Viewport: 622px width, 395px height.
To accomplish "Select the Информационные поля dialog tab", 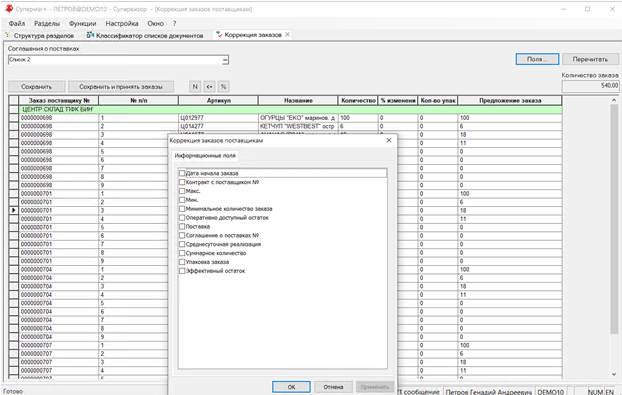I will (205, 155).
